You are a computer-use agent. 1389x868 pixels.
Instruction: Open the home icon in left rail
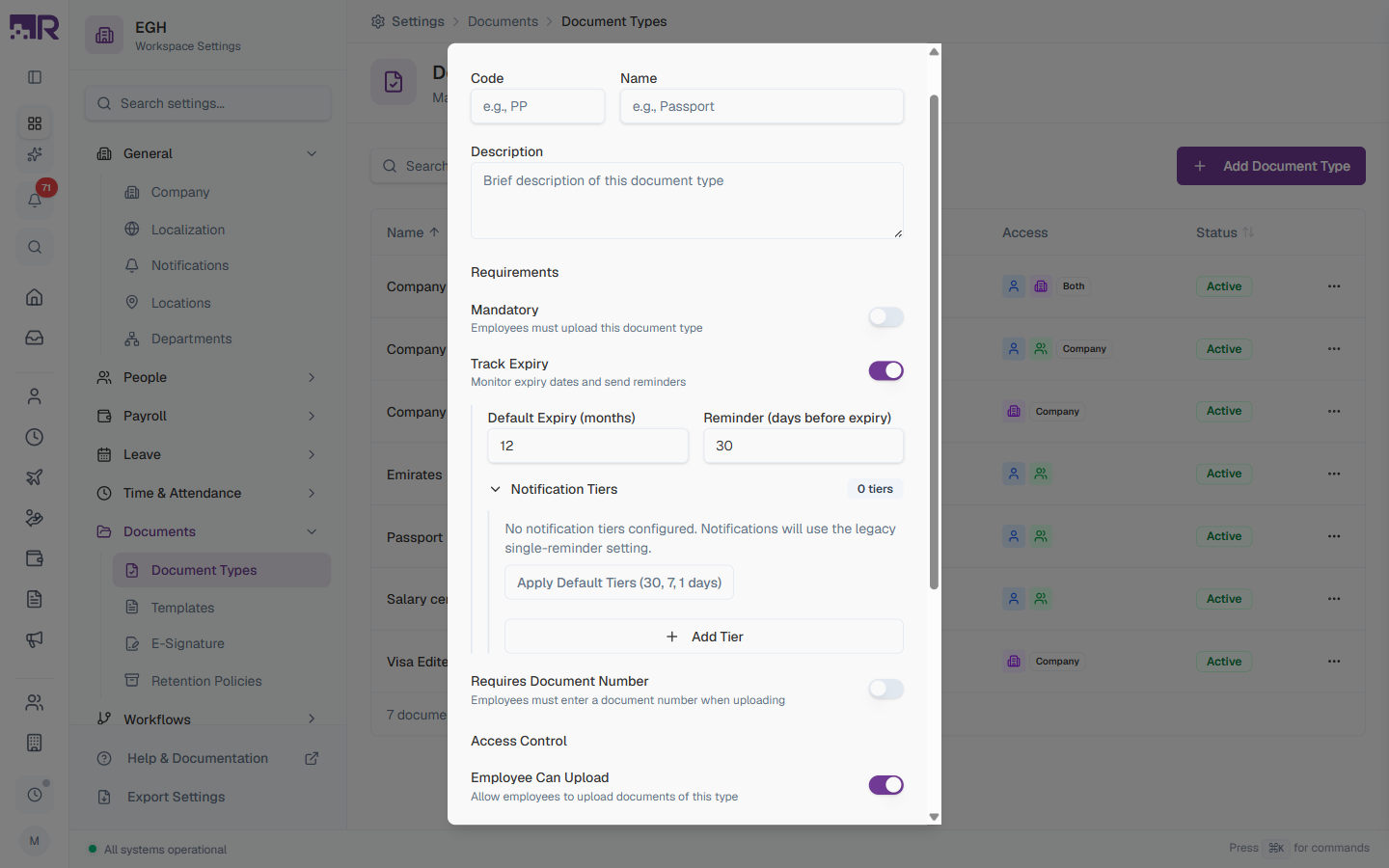(x=35, y=297)
